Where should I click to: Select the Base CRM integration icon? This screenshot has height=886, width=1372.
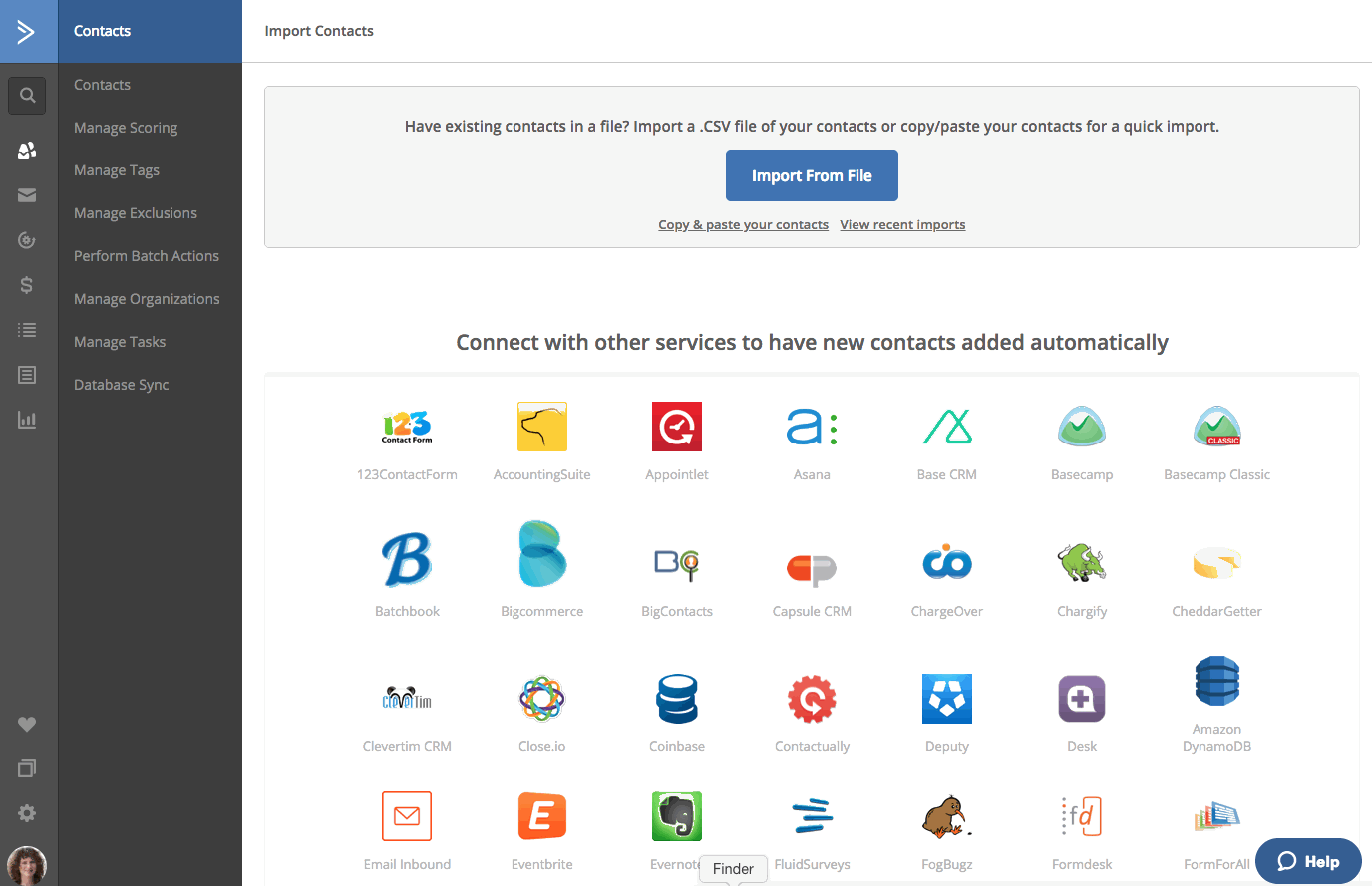point(947,427)
